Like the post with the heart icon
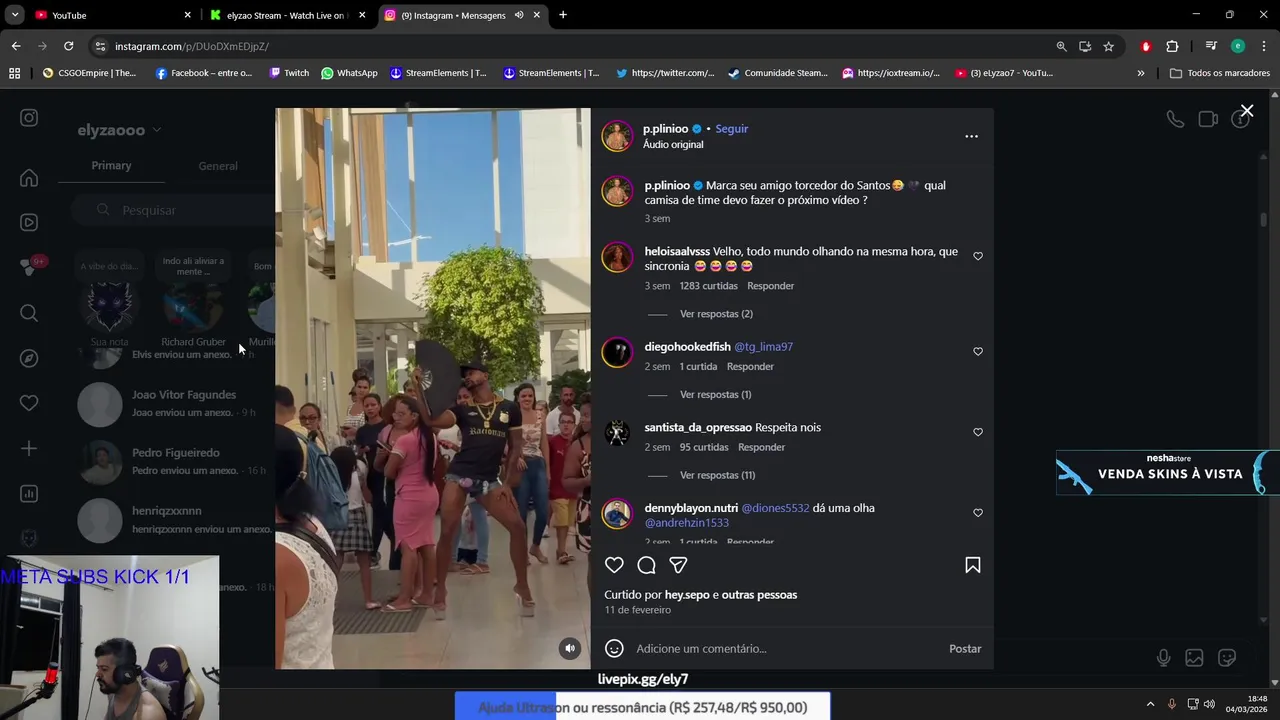This screenshot has height=720, width=1280. pyautogui.click(x=614, y=565)
